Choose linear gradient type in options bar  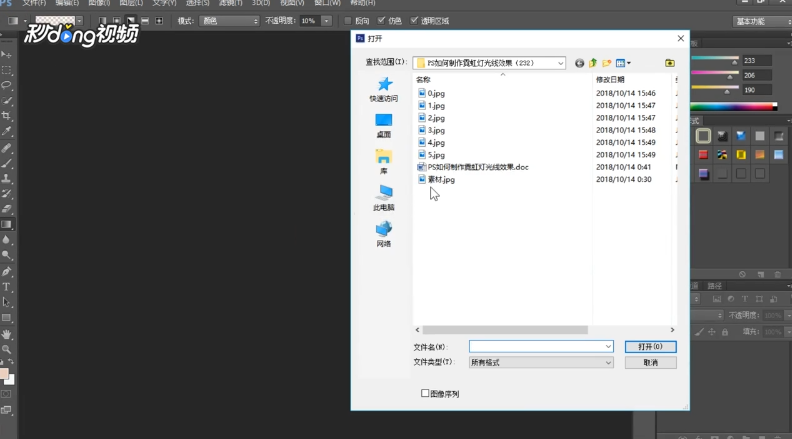tap(103, 21)
